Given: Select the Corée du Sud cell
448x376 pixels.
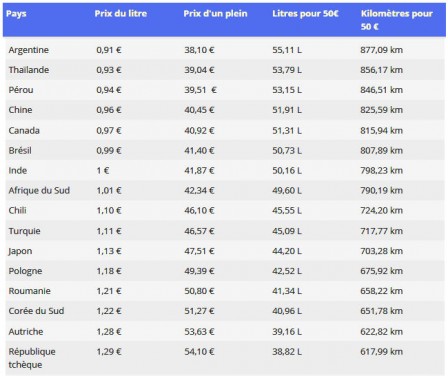Looking at the screenshot, I should (36, 311).
